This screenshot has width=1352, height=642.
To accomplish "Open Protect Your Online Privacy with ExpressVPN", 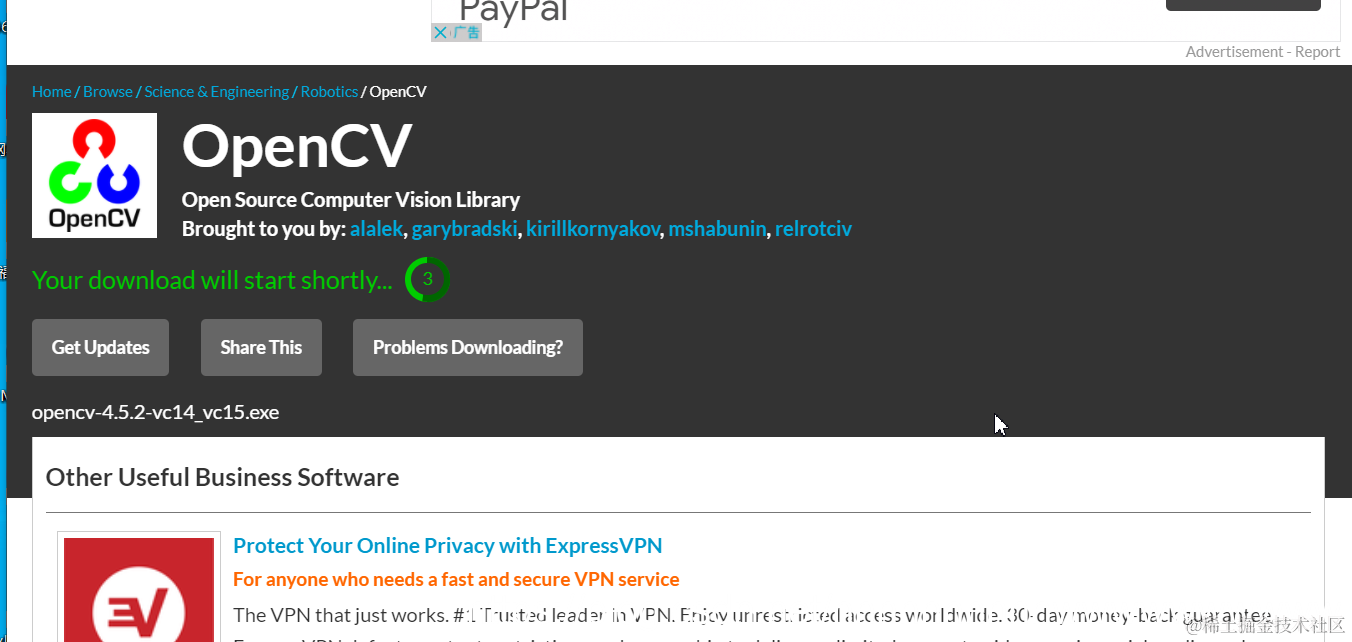I will (448, 546).
